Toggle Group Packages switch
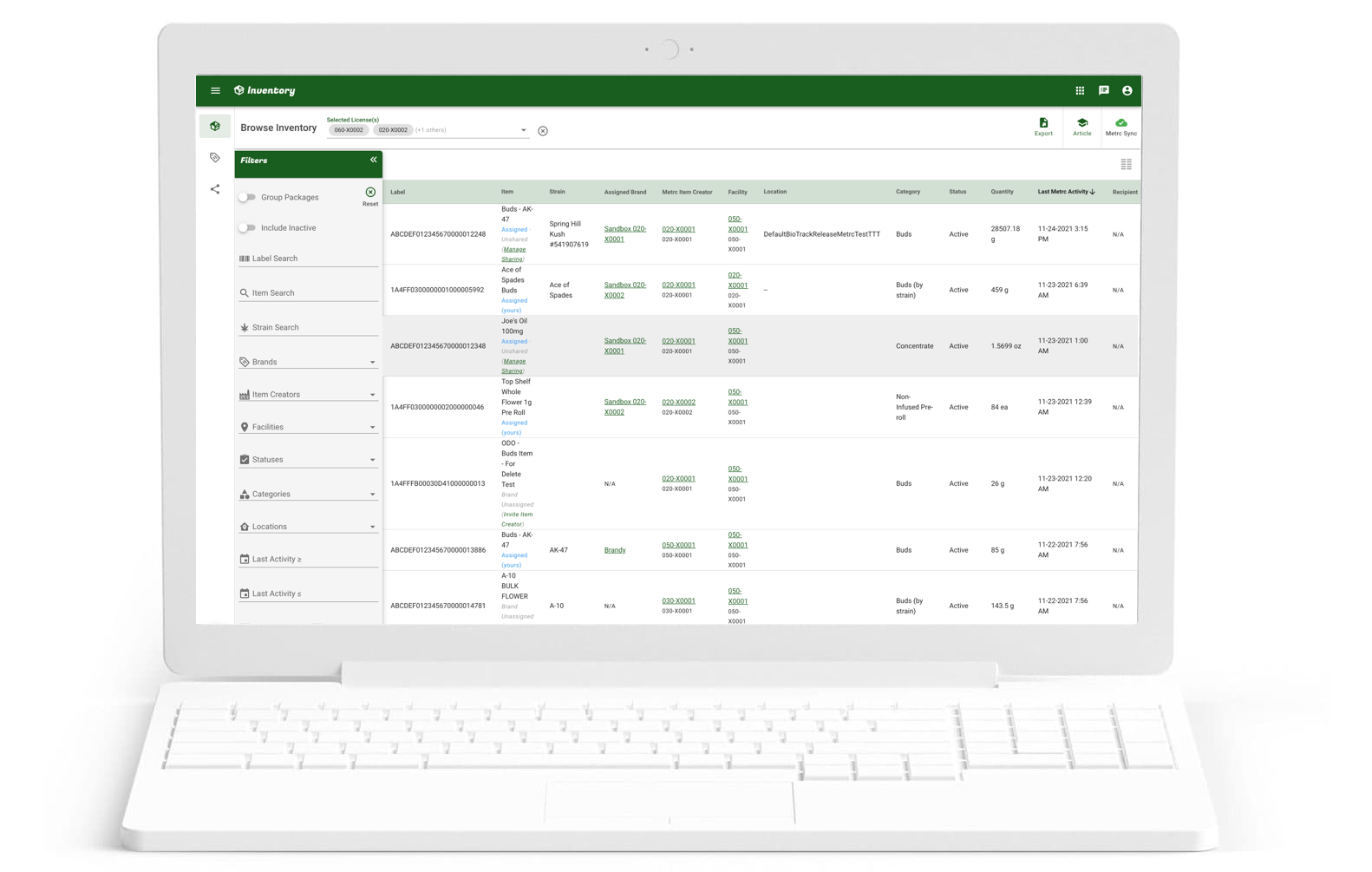Image resolution: width=1372 pixels, height=872 pixels. tap(247, 197)
